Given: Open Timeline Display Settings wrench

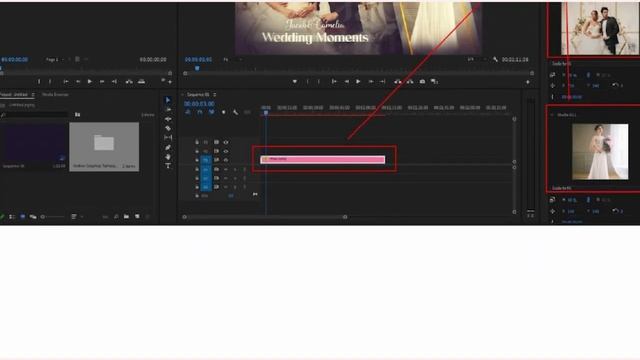Looking at the screenshot, I should coord(236,112).
